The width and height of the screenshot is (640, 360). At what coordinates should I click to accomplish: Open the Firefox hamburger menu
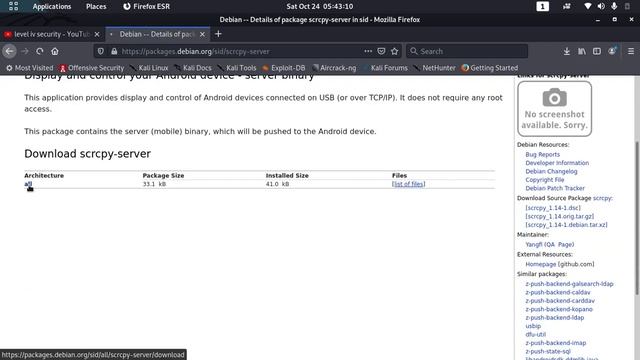click(631, 51)
